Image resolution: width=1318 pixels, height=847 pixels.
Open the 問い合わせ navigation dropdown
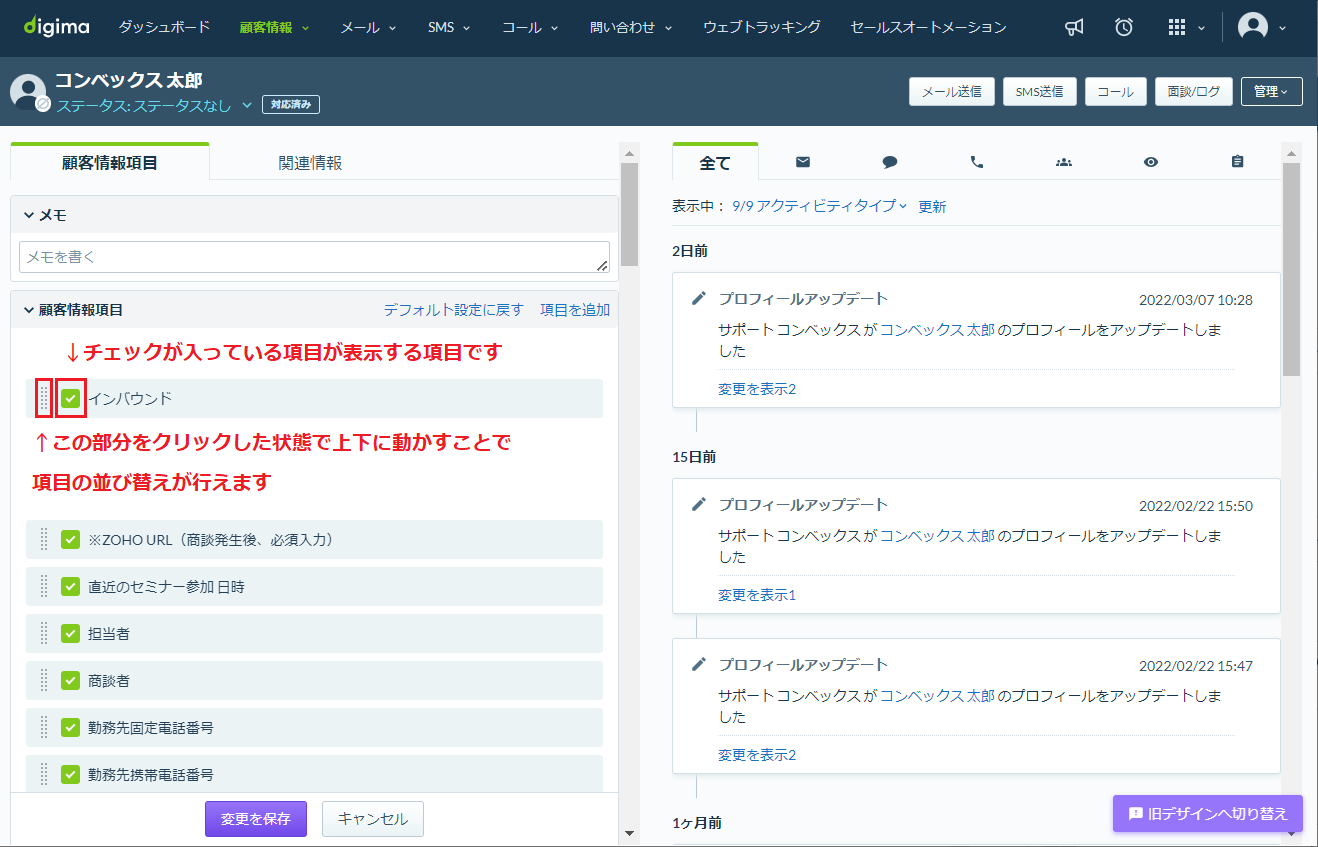click(631, 28)
